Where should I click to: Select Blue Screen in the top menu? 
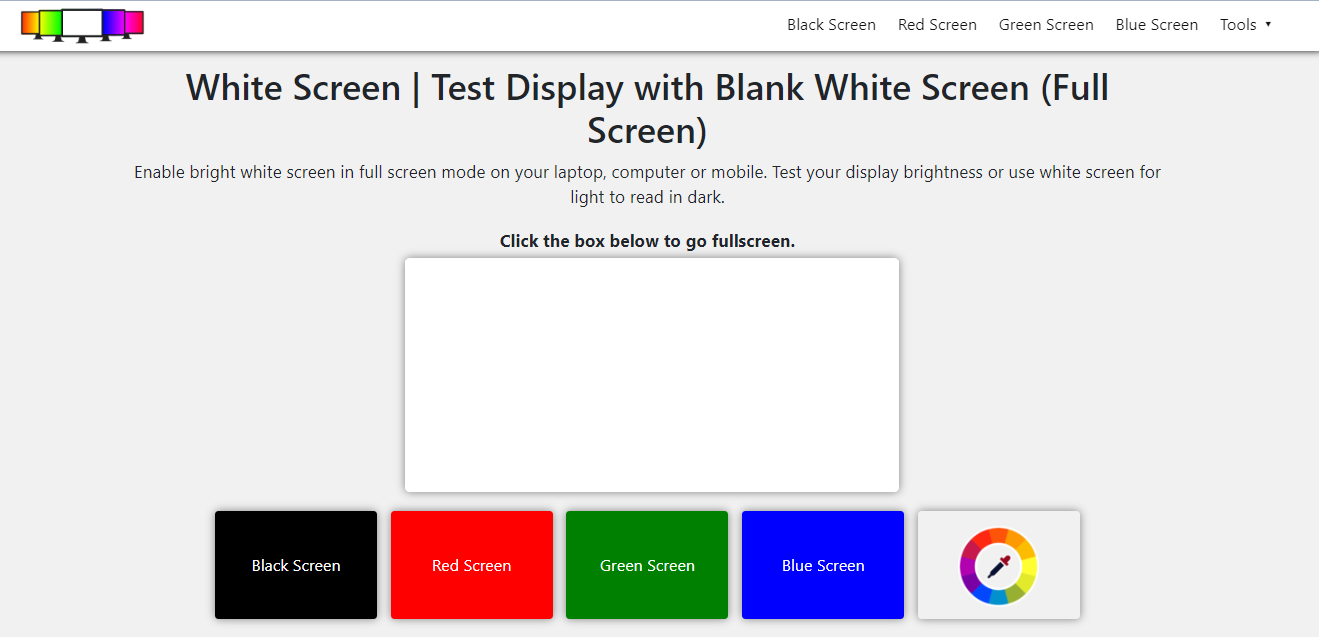(x=1156, y=24)
